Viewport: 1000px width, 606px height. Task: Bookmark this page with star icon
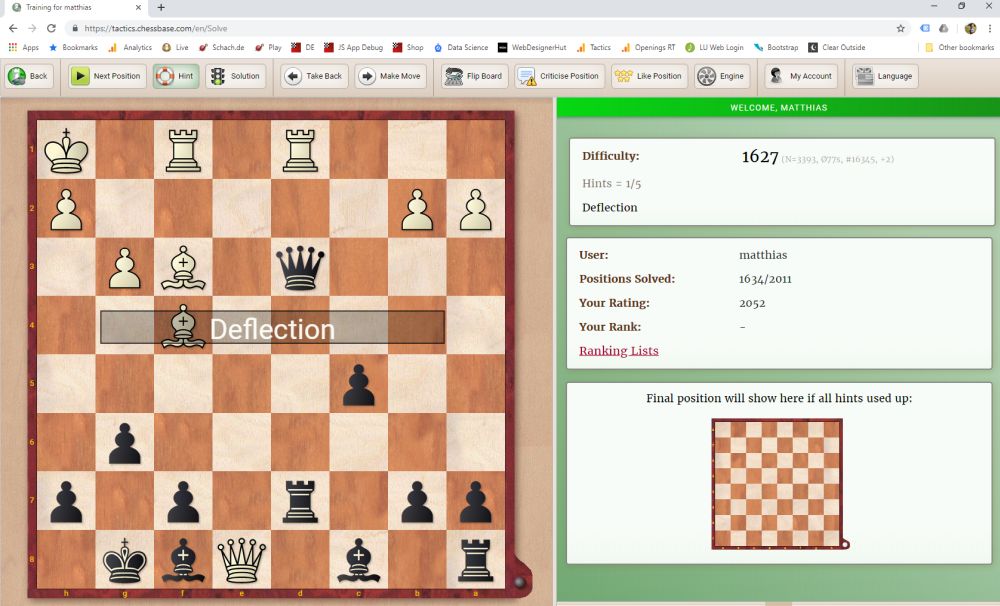click(900, 28)
